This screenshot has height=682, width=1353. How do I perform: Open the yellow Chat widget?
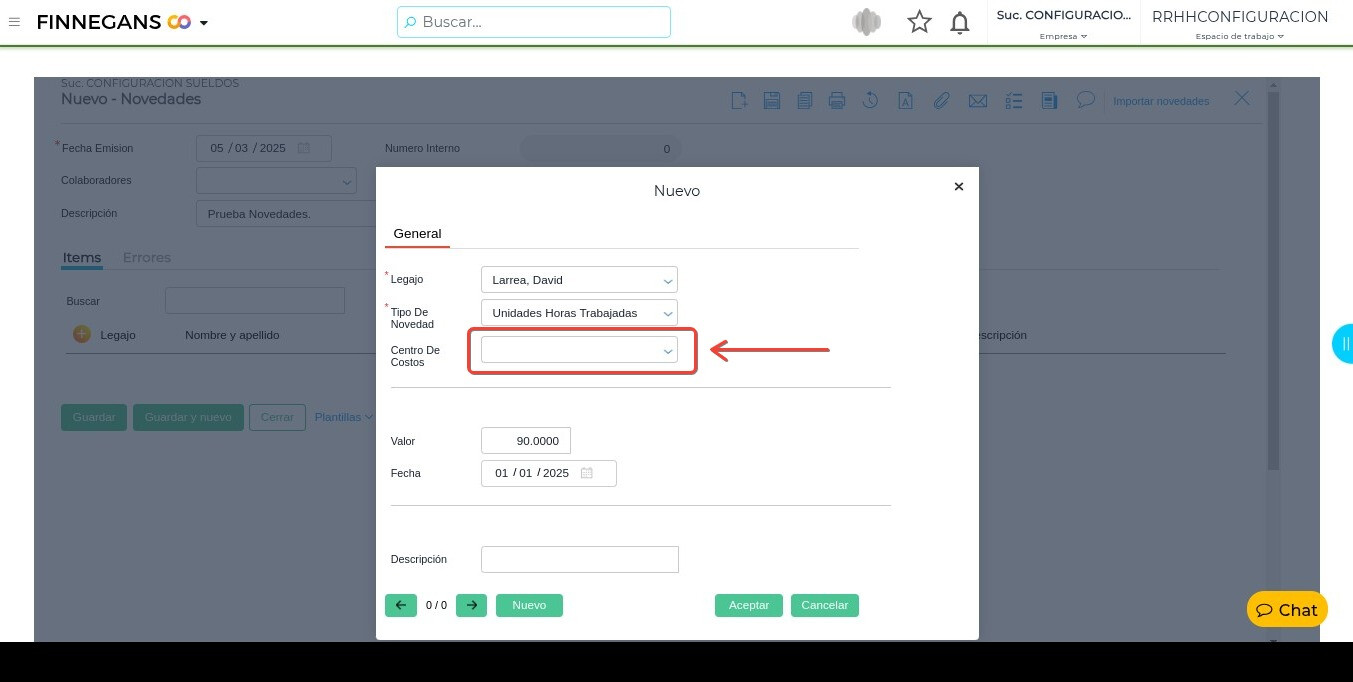(1287, 609)
